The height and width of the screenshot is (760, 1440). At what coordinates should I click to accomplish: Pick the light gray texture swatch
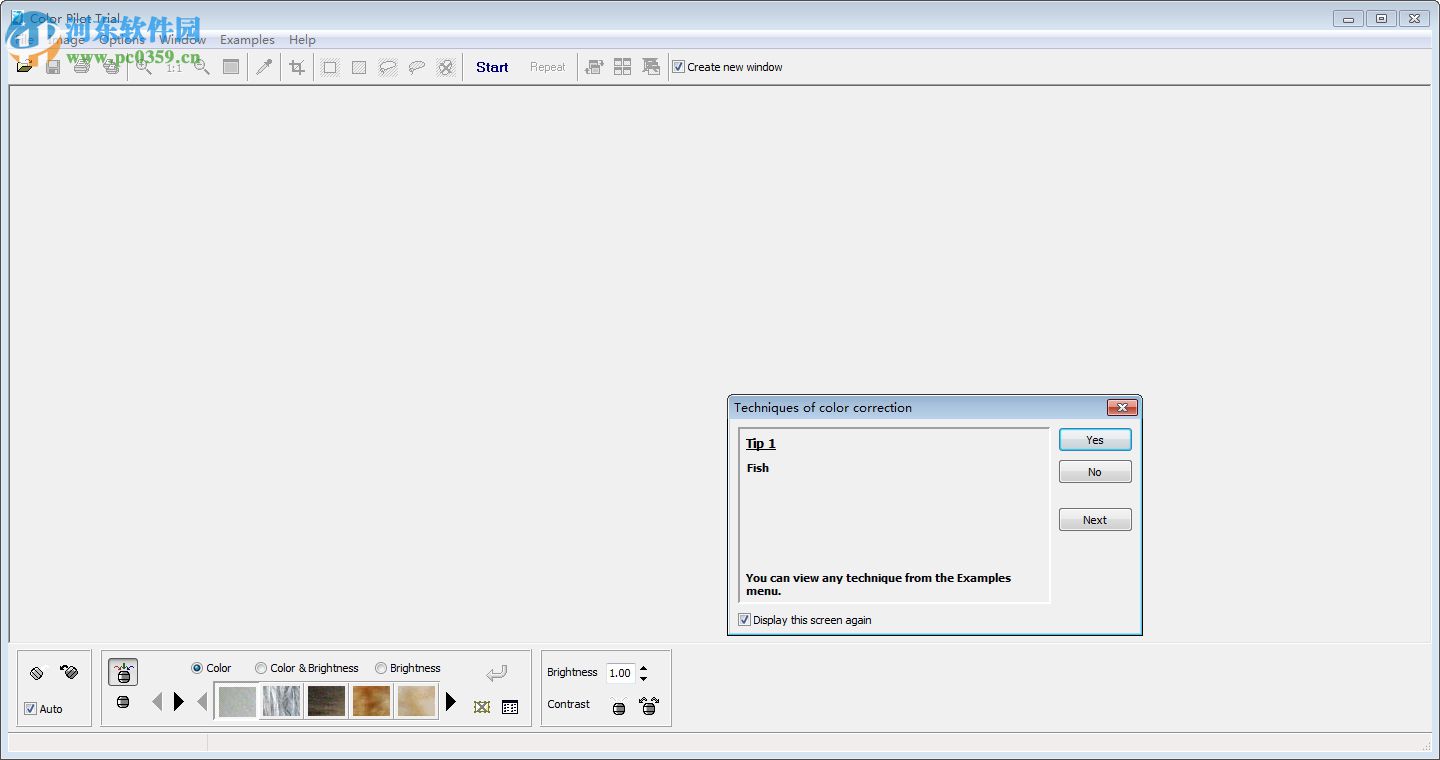(x=237, y=701)
